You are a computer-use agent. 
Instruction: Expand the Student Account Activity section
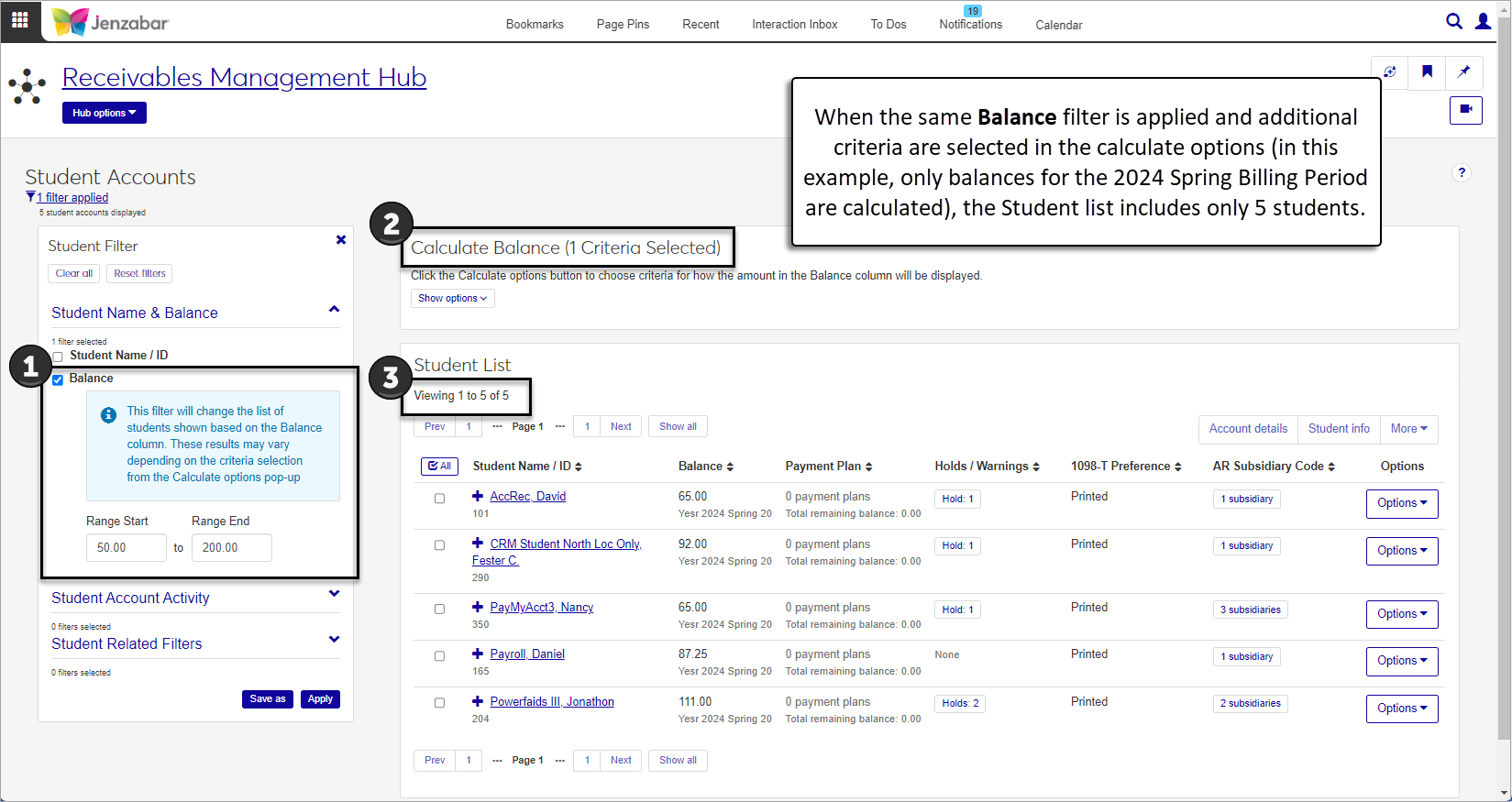tap(334, 595)
